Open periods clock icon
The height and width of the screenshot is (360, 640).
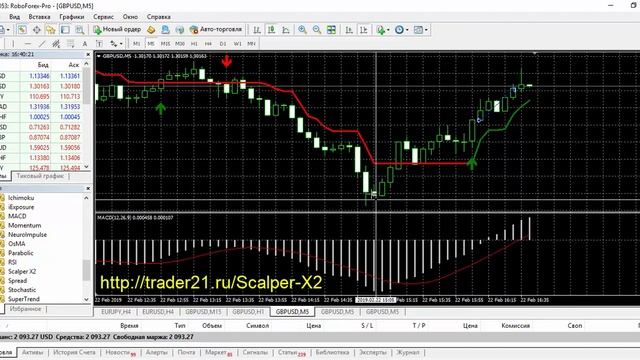(x=399, y=30)
